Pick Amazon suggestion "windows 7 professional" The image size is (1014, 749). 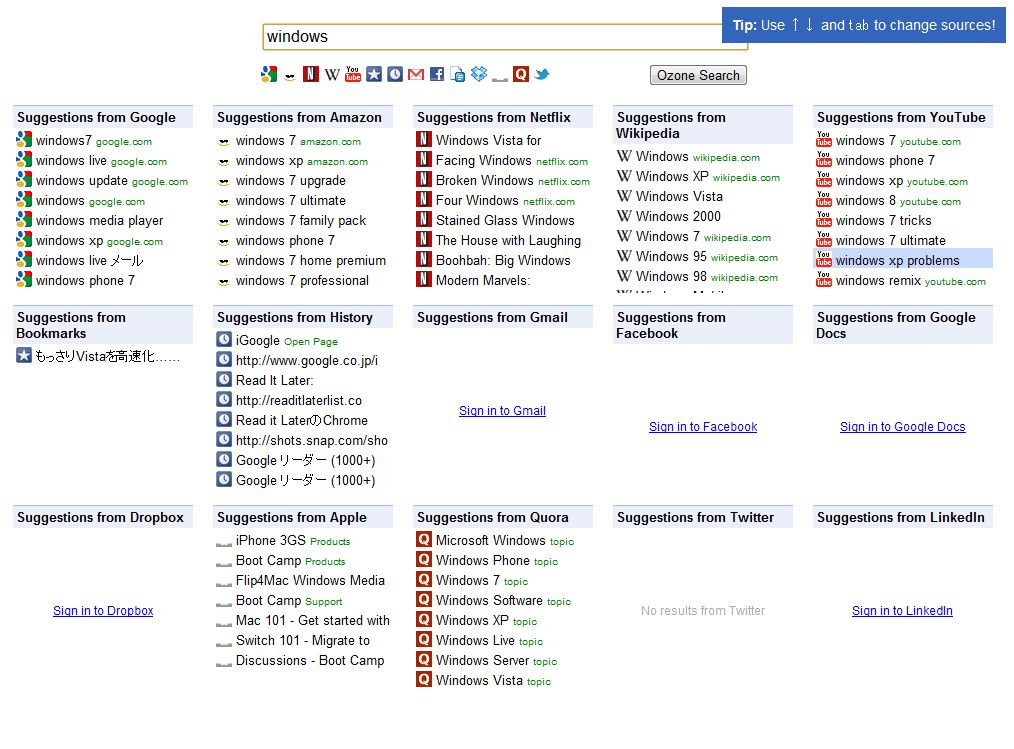click(303, 281)
